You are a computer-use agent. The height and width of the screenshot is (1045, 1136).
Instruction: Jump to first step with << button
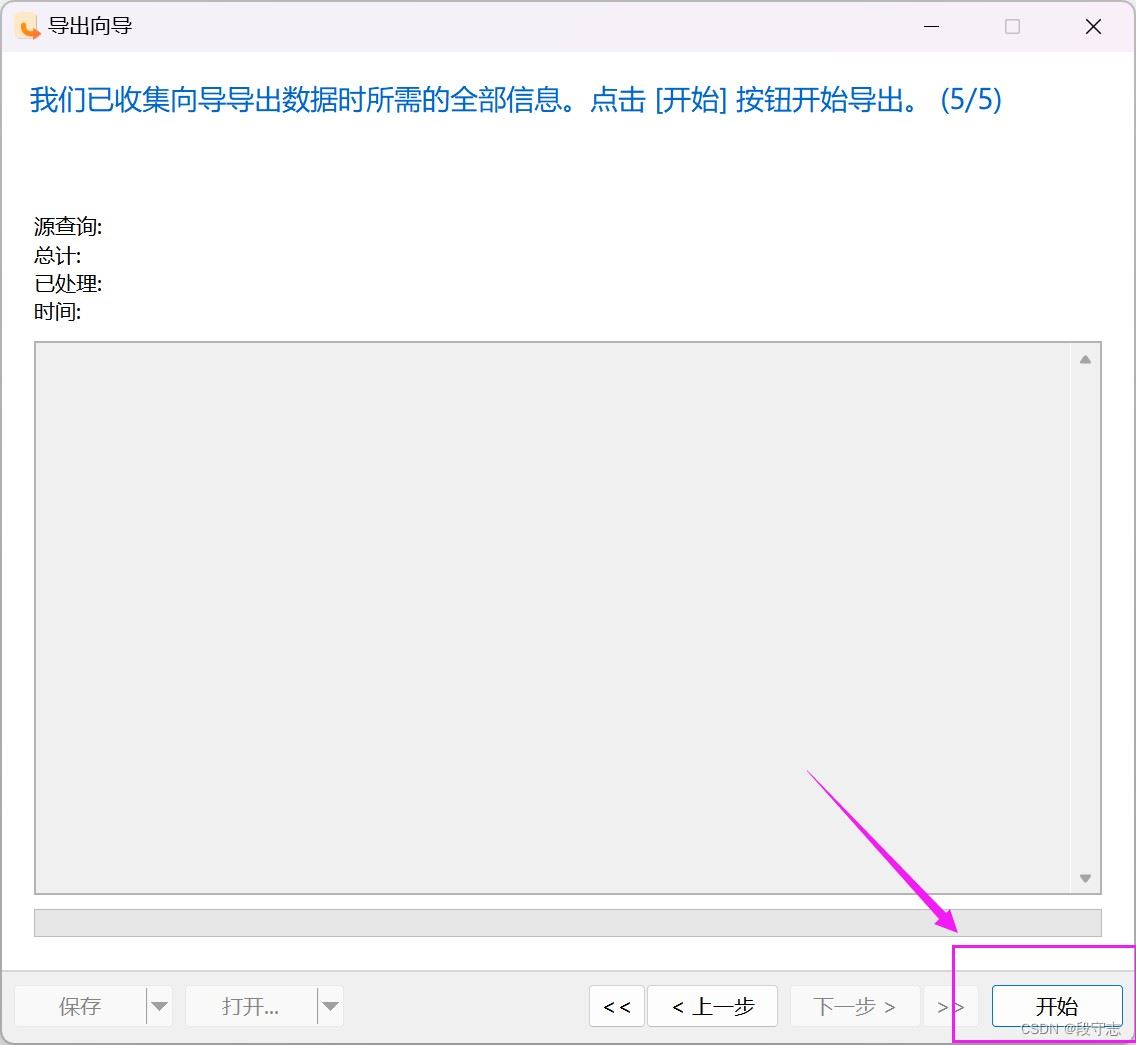[617, 1006]
